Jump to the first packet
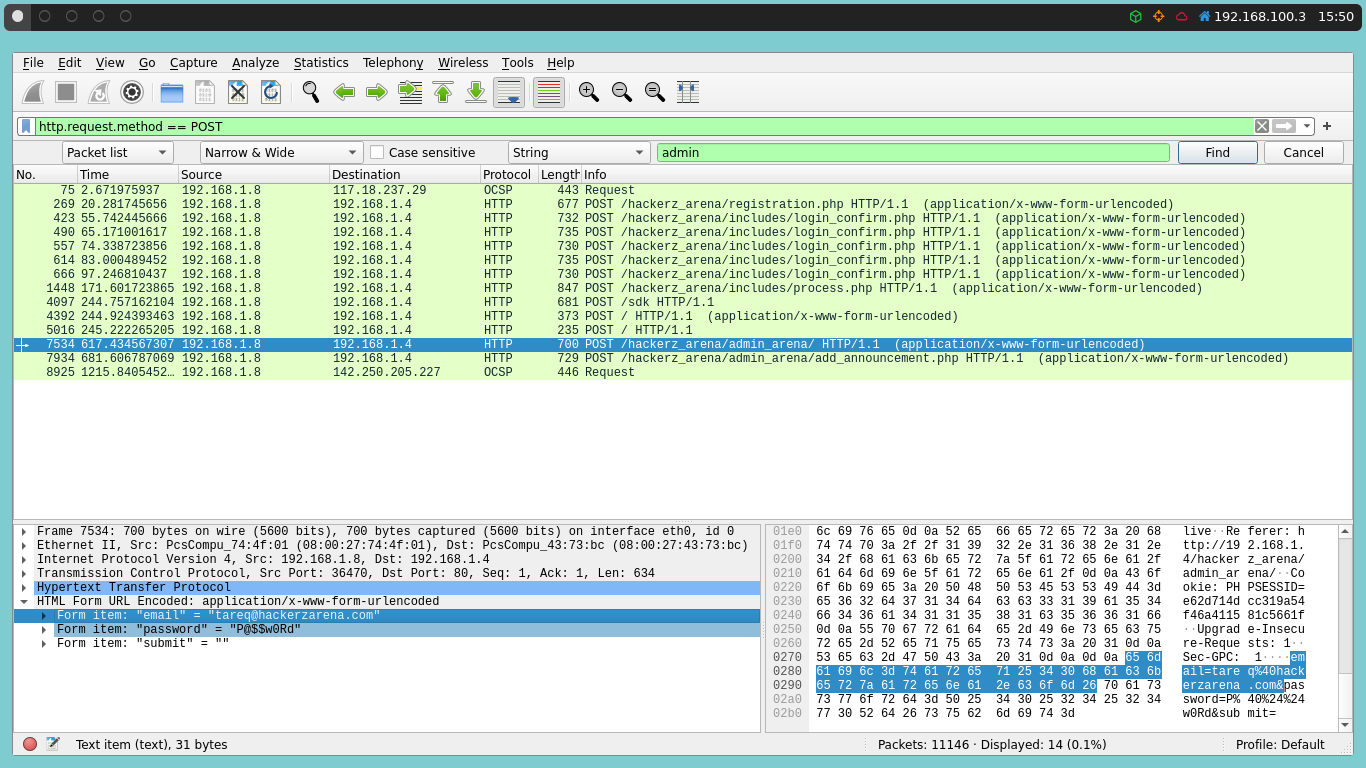1366x768 pixels. click(x=443, y=92)
